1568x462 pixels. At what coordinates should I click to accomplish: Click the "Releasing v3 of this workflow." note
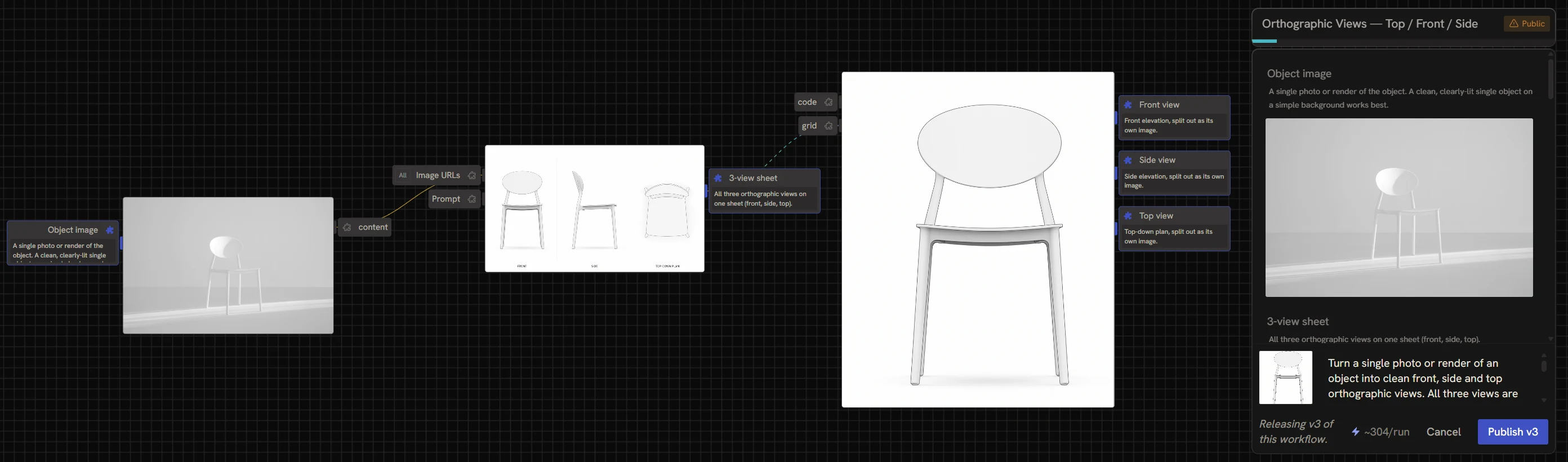coord(1296,432)
